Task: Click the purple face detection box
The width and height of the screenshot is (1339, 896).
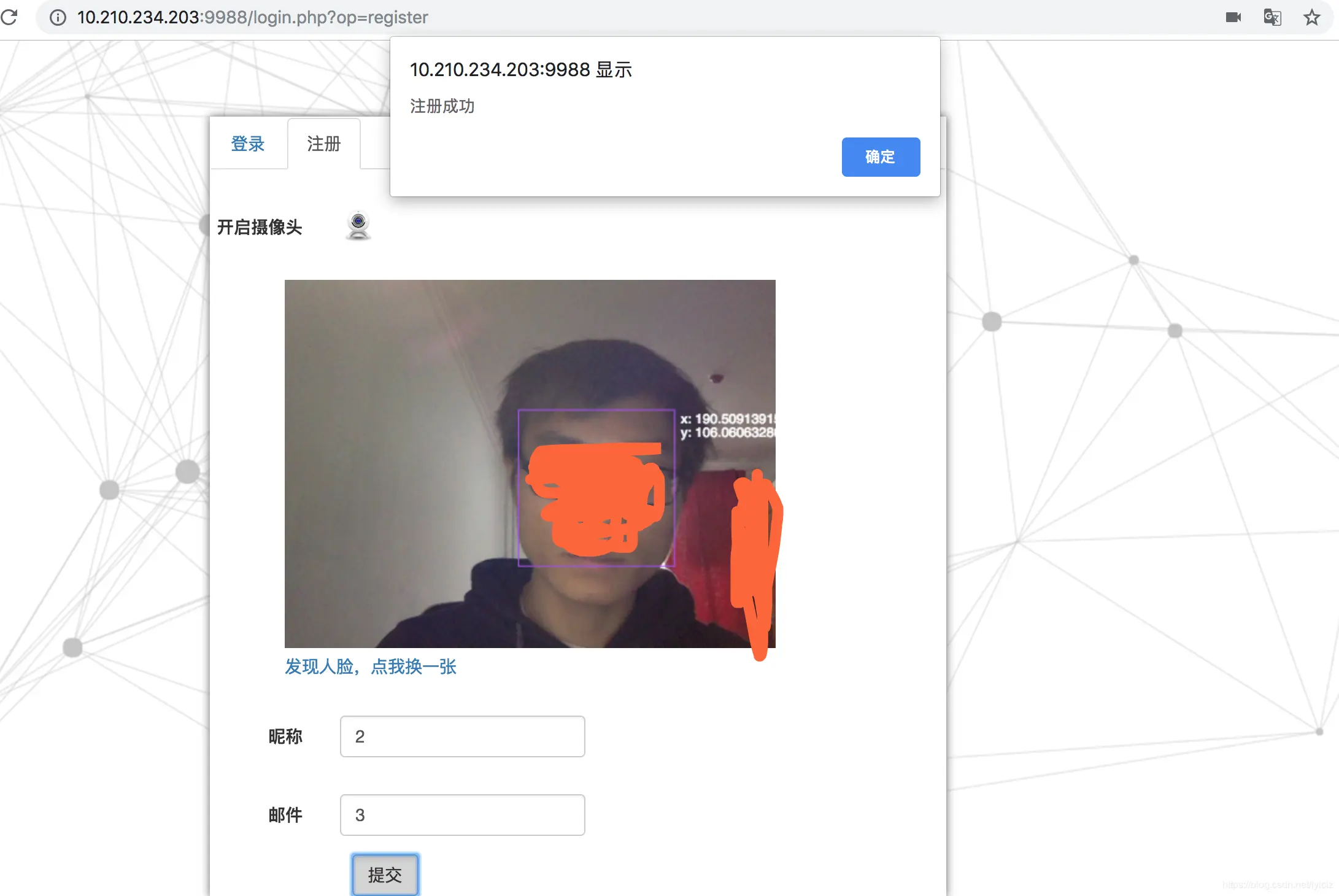Action: tap(596, 488)
